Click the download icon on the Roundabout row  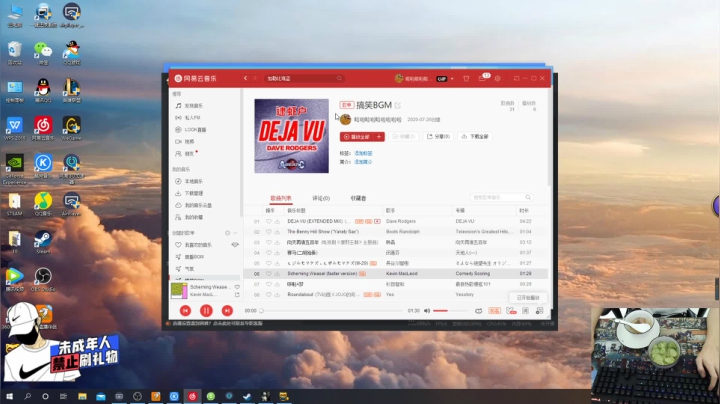click(x=277, y=295)
